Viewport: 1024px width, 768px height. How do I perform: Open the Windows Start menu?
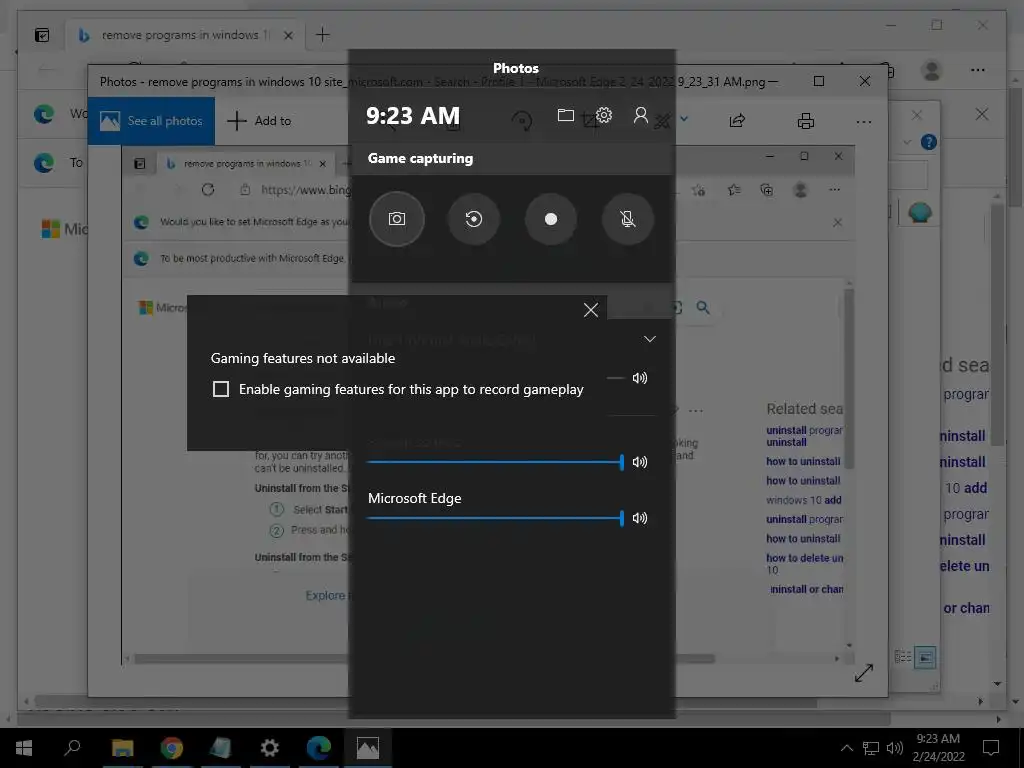click(x=24, y=748)
